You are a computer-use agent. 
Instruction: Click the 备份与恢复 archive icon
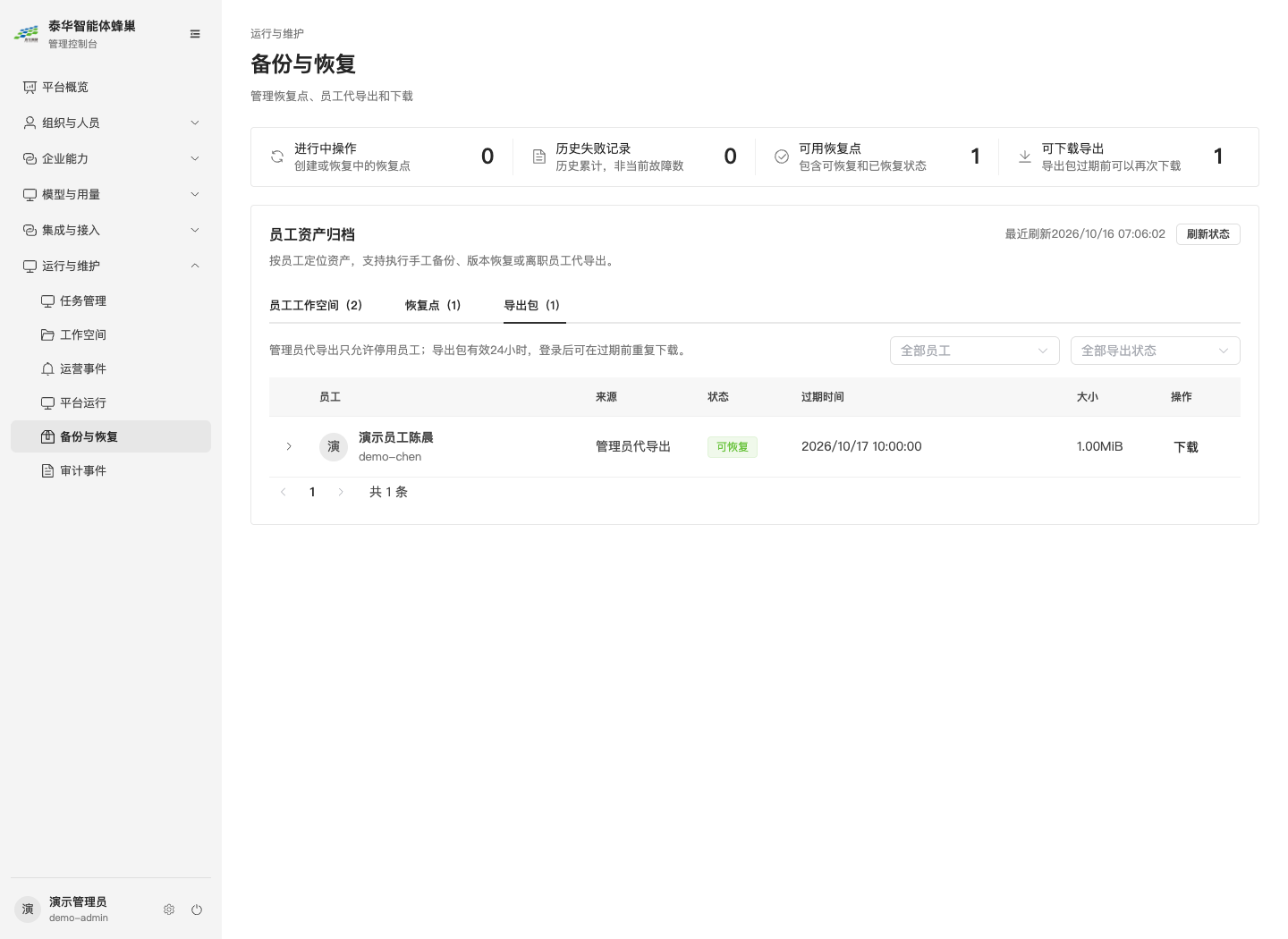47,436
